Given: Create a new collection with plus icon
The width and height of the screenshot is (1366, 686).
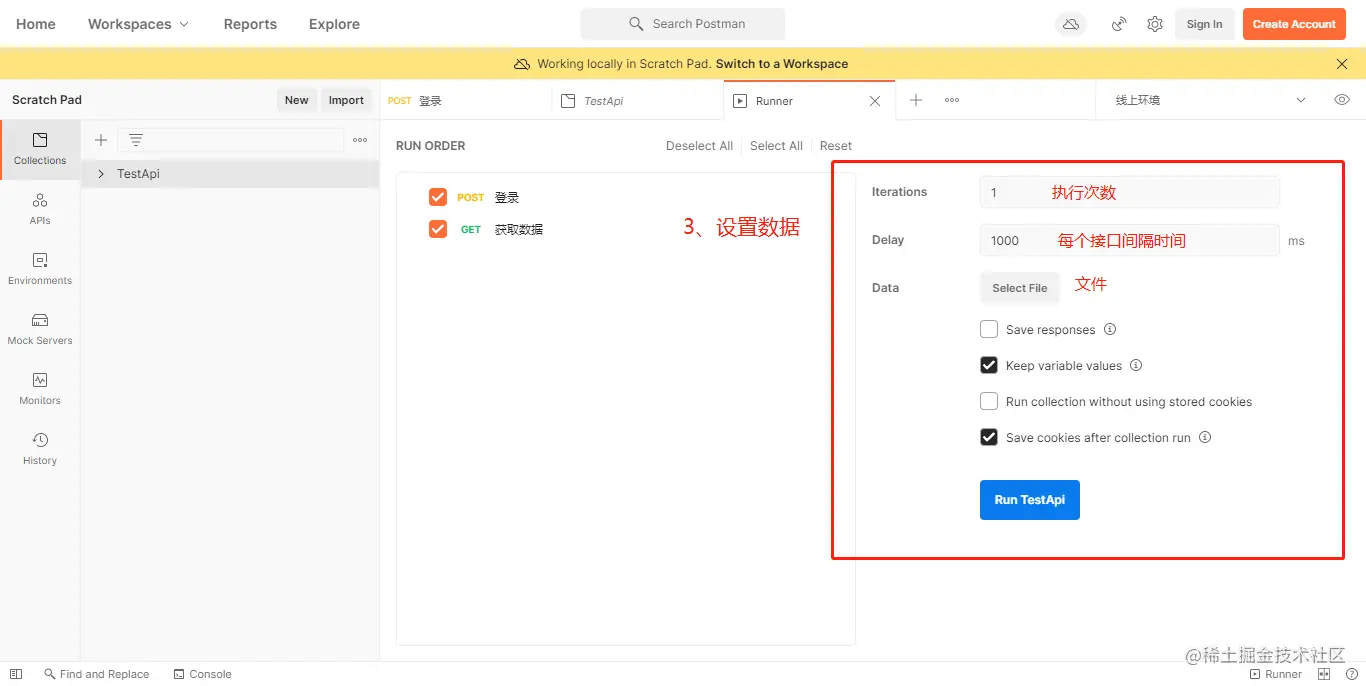Looking at the screenshot, I should [x=101, y=140].
